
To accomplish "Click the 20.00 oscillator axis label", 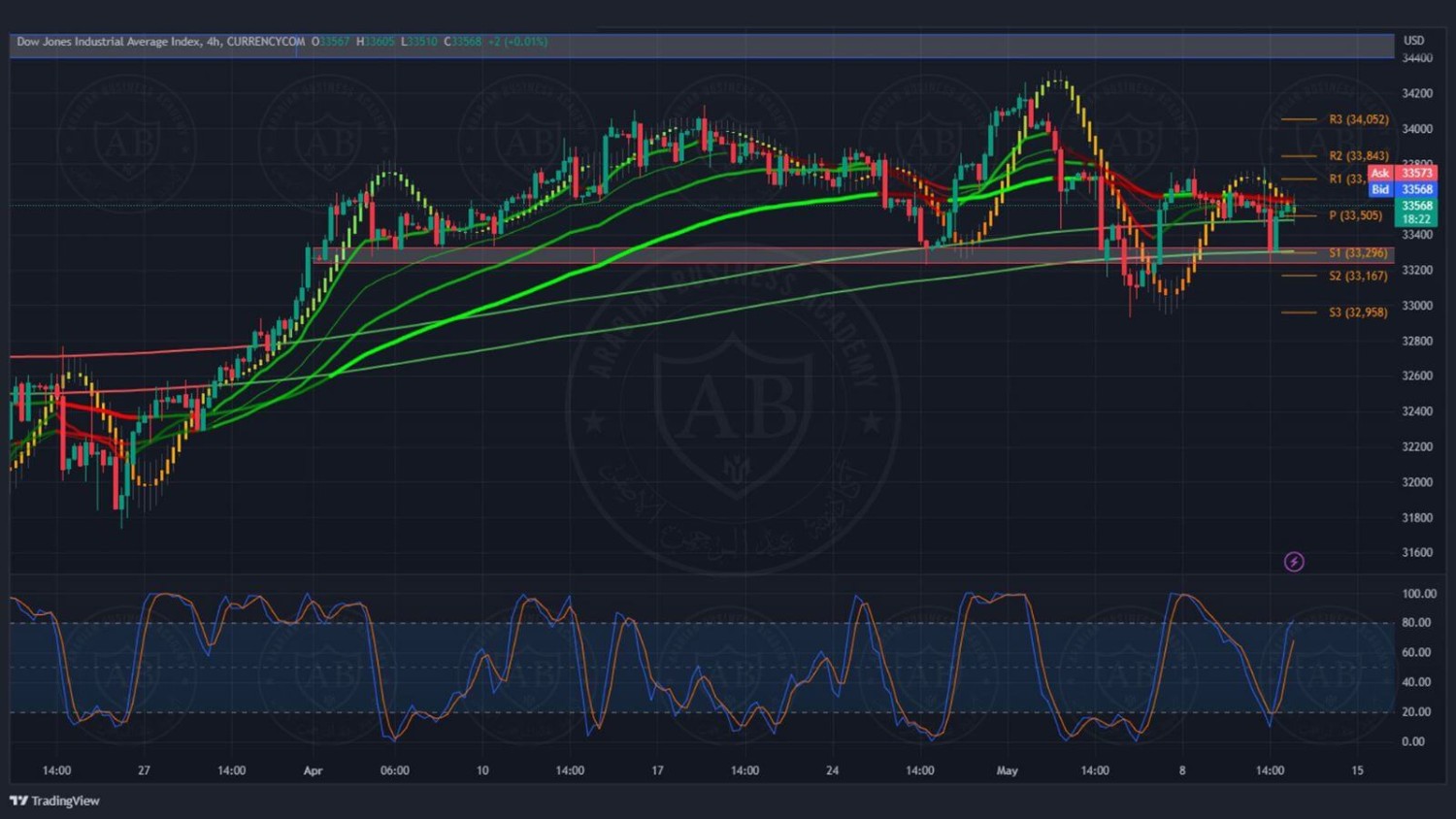I will tap(1416, 712).
